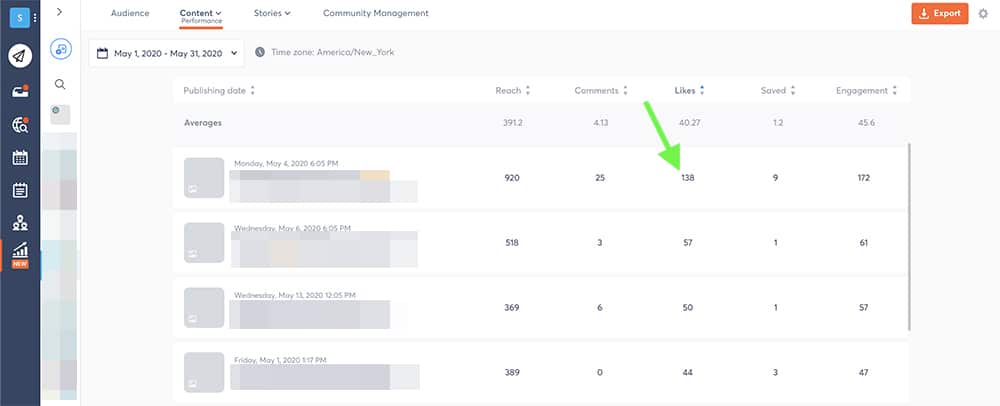Open the analytics bar chart icon marked NEW

(20, 255)
